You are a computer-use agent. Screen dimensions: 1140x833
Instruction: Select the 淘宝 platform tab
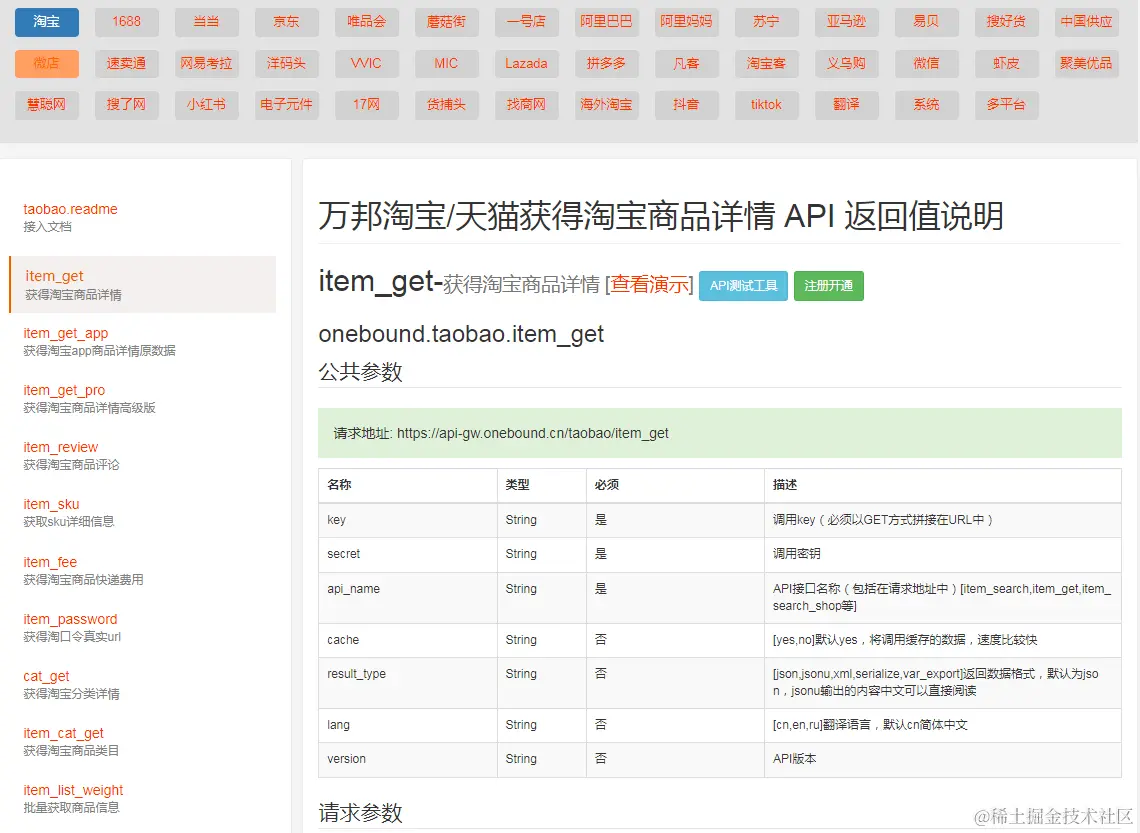point(47,22)
